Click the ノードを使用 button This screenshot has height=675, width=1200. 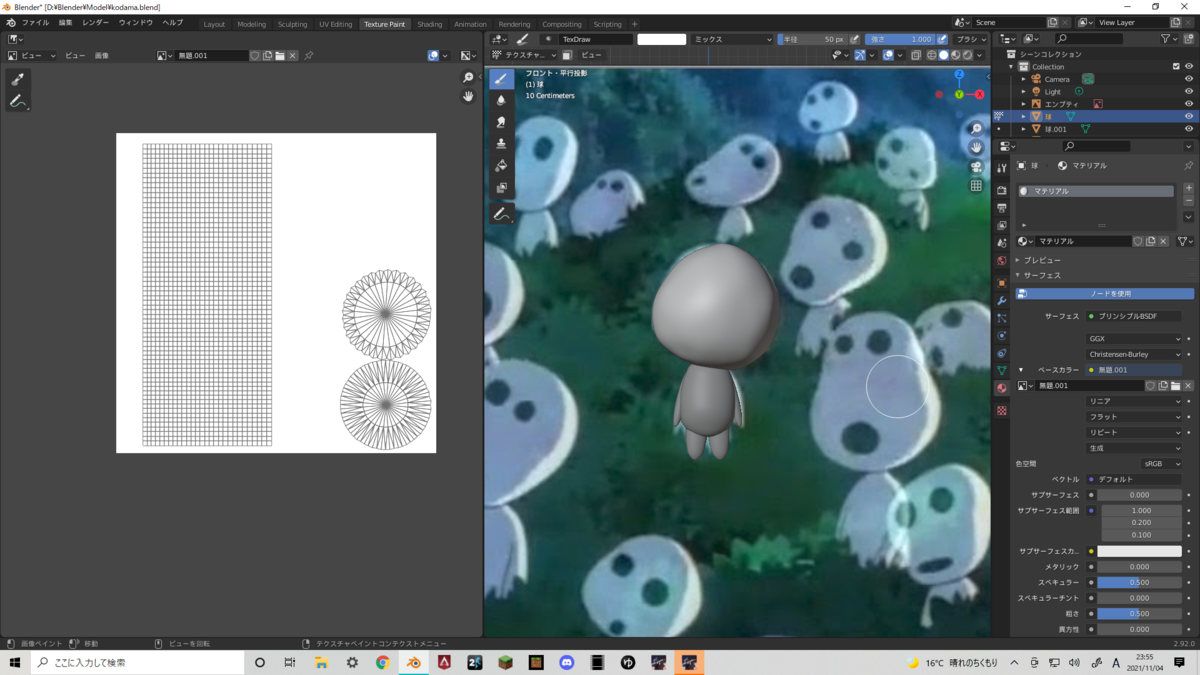click(1105, 294)
